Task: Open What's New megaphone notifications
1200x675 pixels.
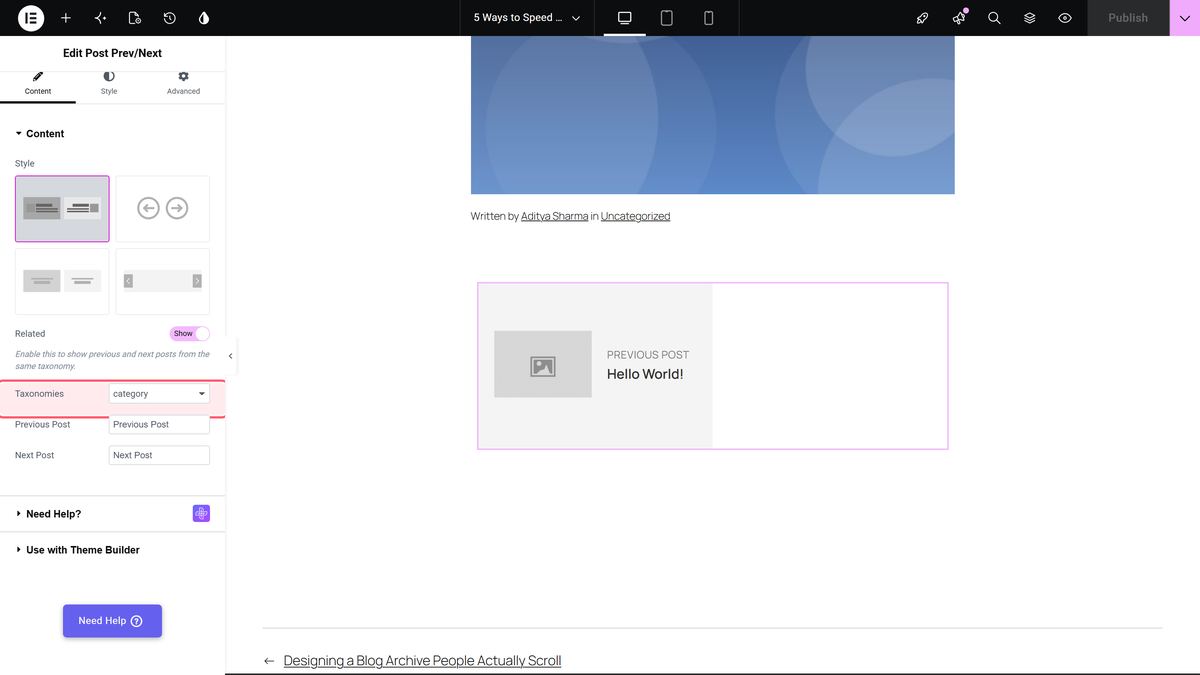Action: point(959,18)
